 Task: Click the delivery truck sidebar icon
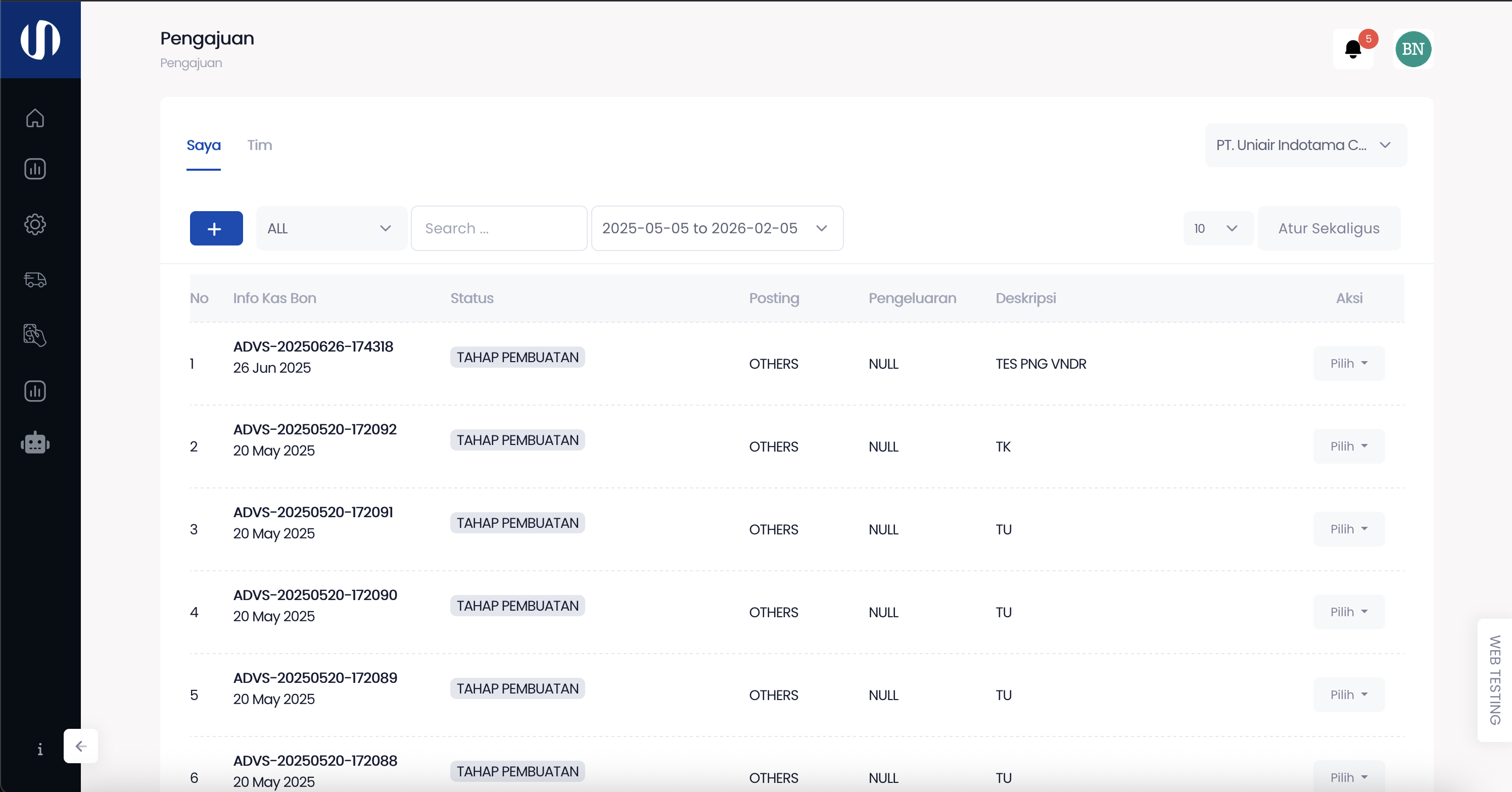[35, 280]
